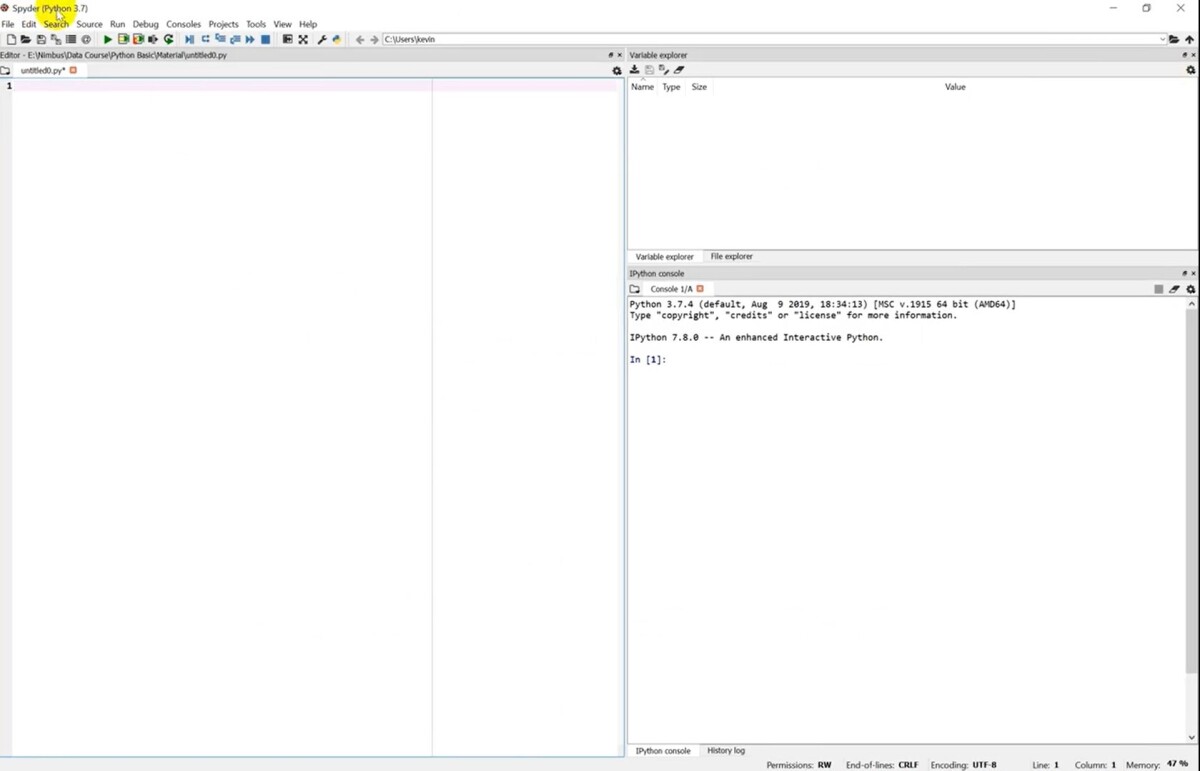Open Preferences via the wrench icon
The image size is (1200, 771).
click(x=322, y=40)
